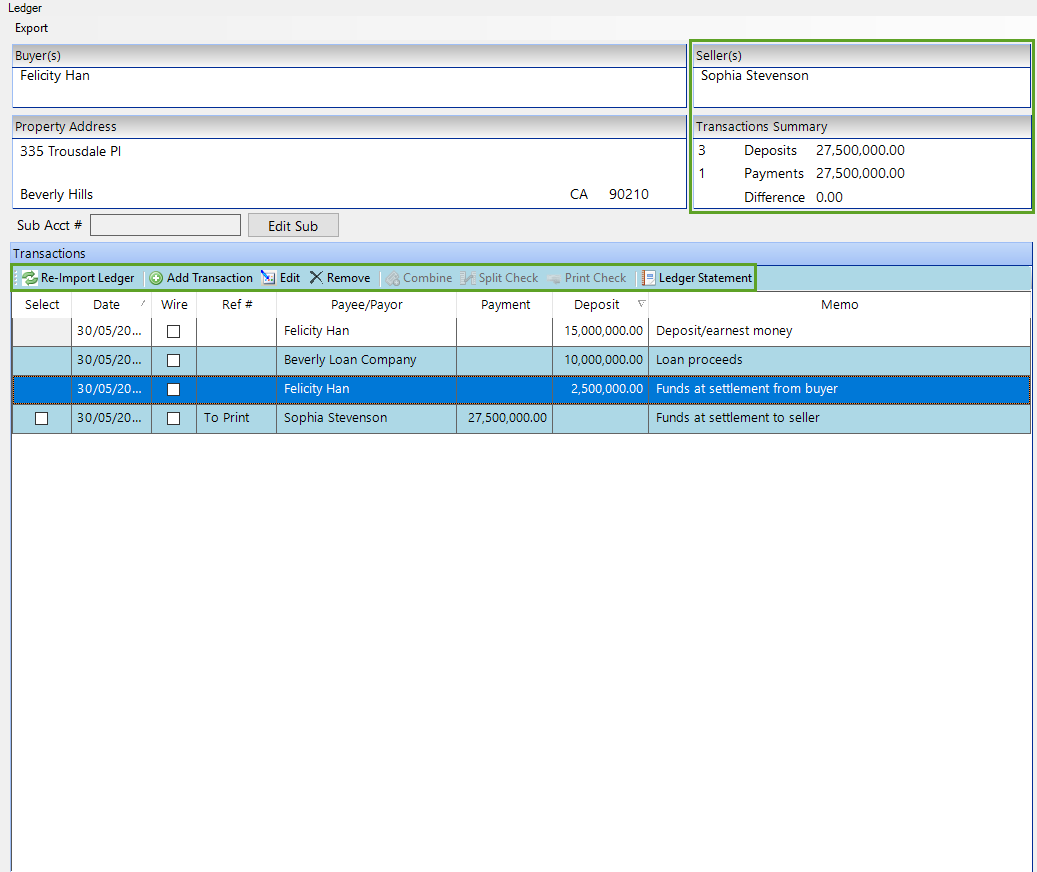Sort by the Date column header

[x=106, y=305]
